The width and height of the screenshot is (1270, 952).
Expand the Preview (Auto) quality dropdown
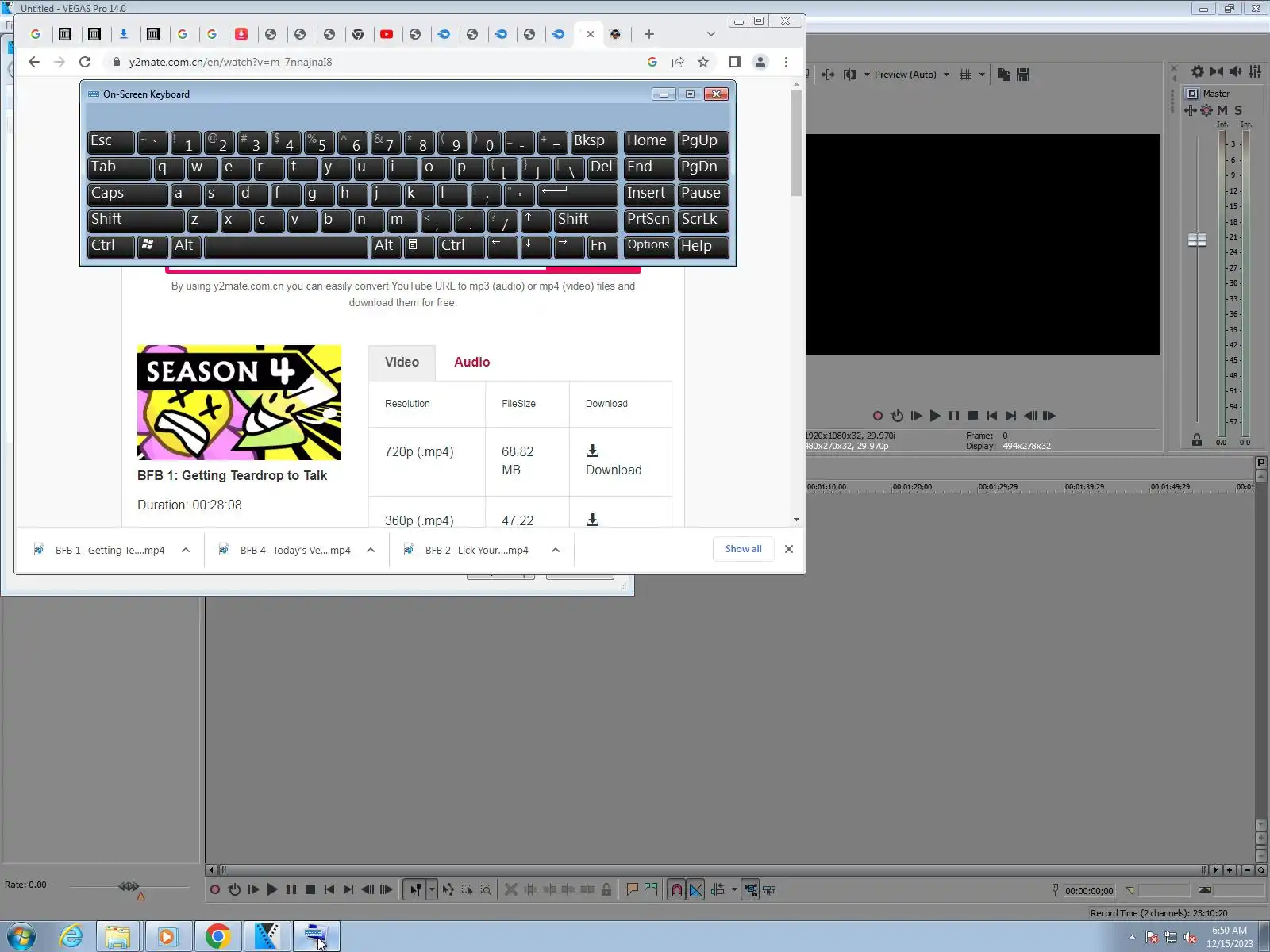click(x=946, y=75)
